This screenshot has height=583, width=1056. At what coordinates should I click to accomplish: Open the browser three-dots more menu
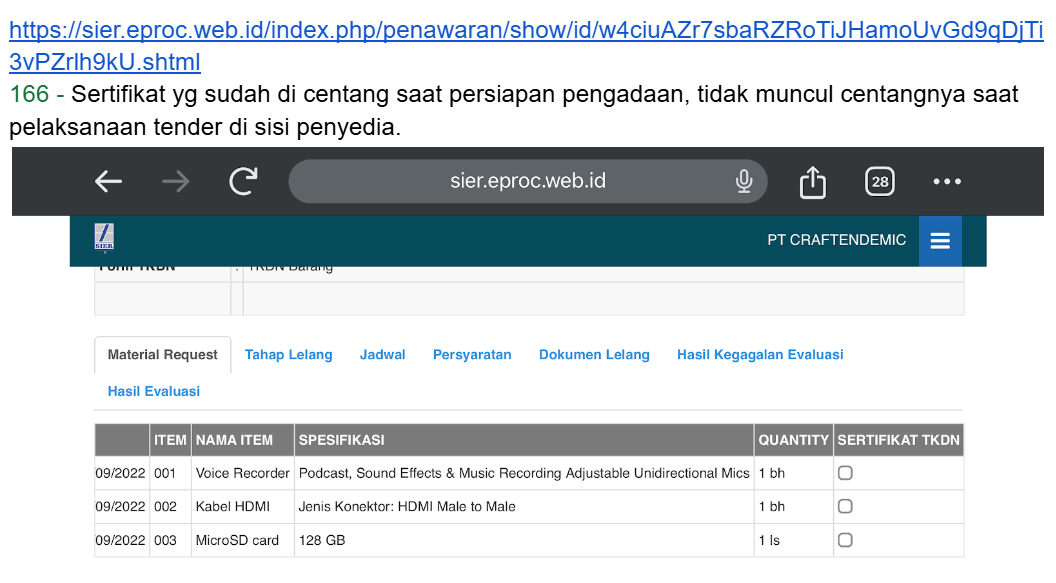[946, 182]
